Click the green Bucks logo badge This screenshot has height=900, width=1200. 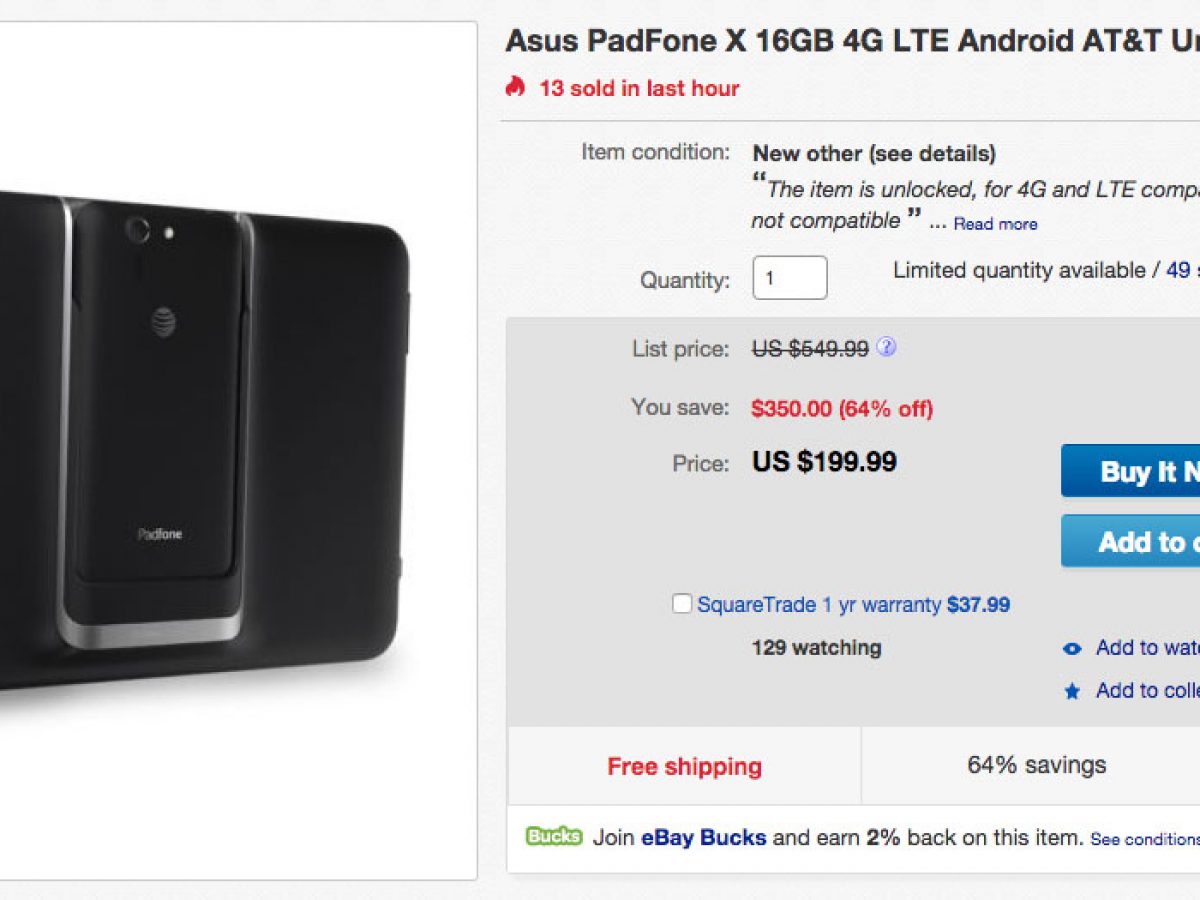tap(554, 836)
